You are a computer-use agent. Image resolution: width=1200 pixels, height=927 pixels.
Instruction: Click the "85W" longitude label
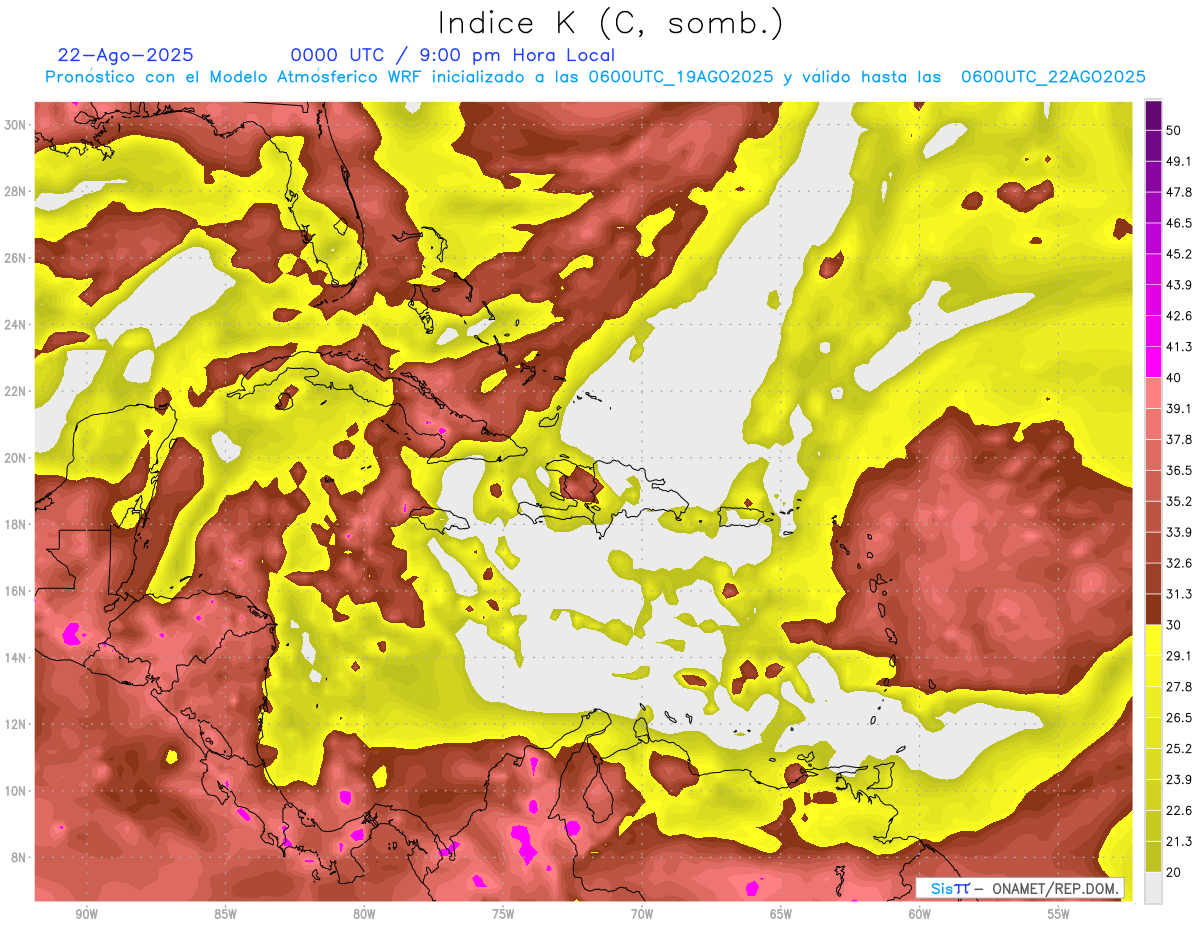pyautogui.click(x=225, y=915)
